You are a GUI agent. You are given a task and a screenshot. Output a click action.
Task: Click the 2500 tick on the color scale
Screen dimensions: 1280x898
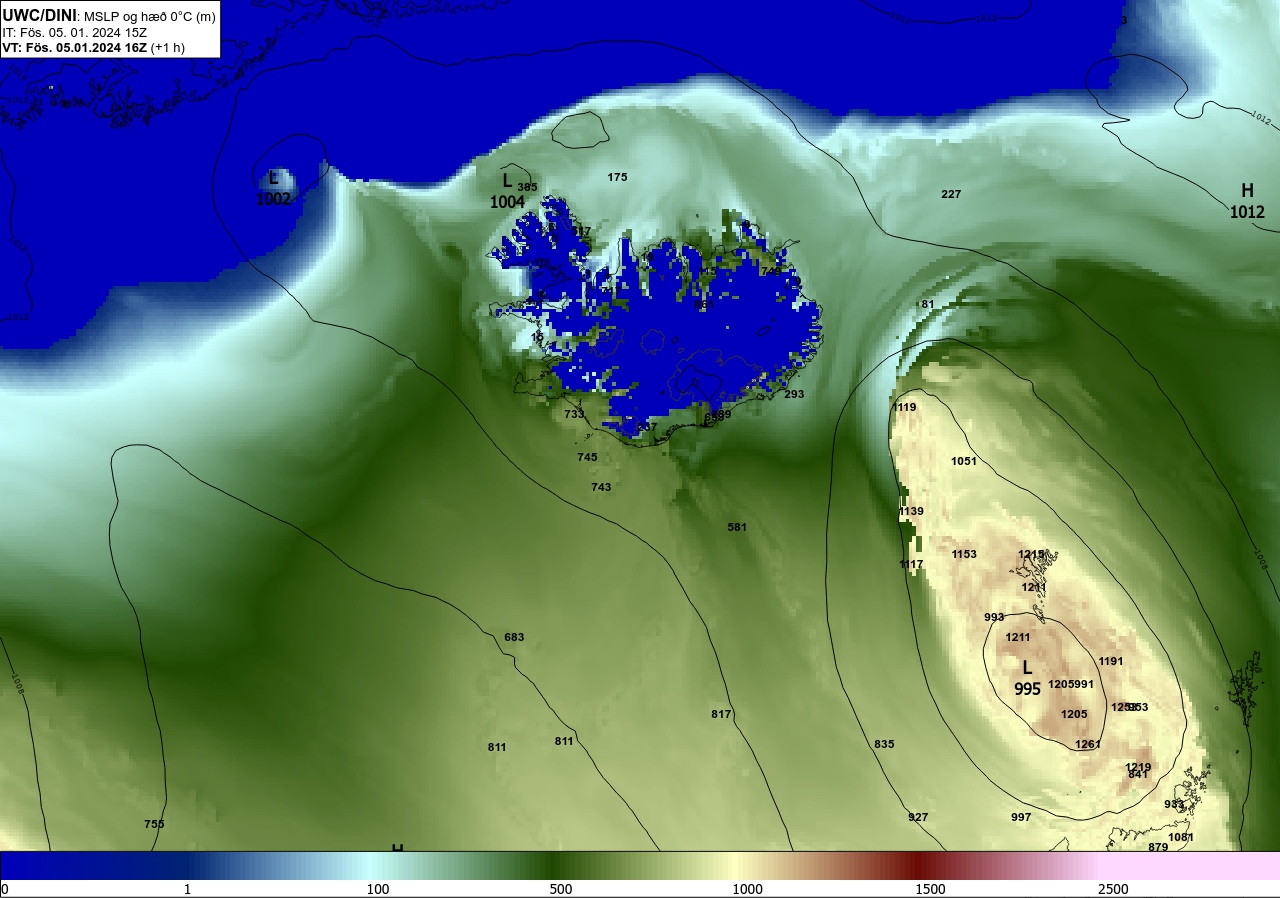click(1113, 889)
